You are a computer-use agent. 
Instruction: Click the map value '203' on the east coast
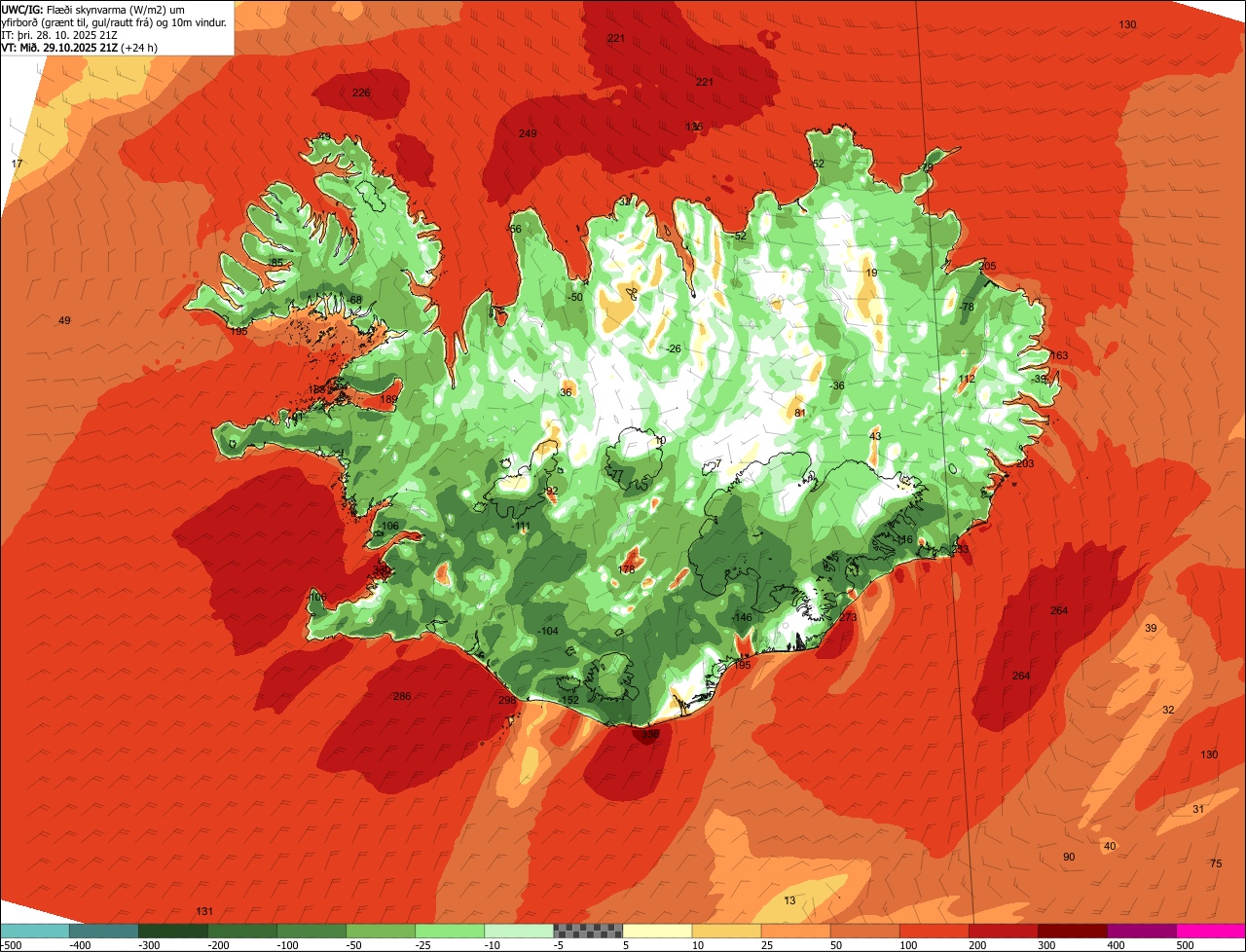click(x=1025, y=463)
